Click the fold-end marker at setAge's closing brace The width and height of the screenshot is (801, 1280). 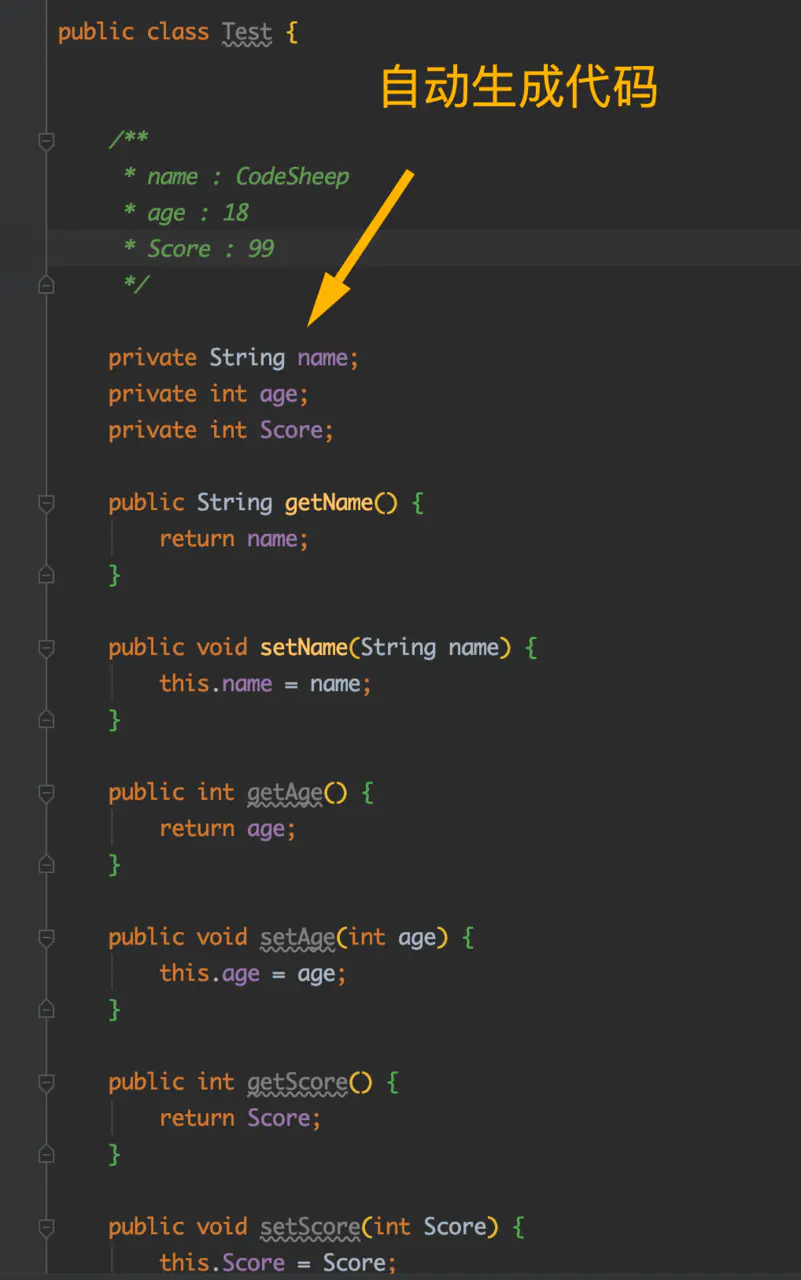point(46,1010)
